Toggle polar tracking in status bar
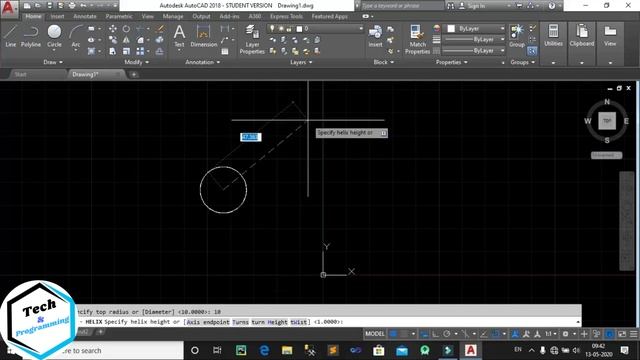Viewport: 640px width, 360px height. tap(447, 334)
